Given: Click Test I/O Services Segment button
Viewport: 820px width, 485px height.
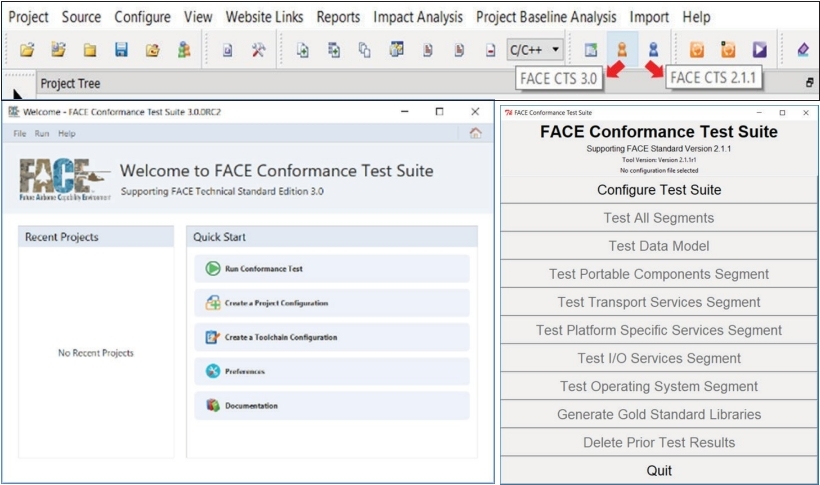Looking at the screenshot, I should pos(659,358).
